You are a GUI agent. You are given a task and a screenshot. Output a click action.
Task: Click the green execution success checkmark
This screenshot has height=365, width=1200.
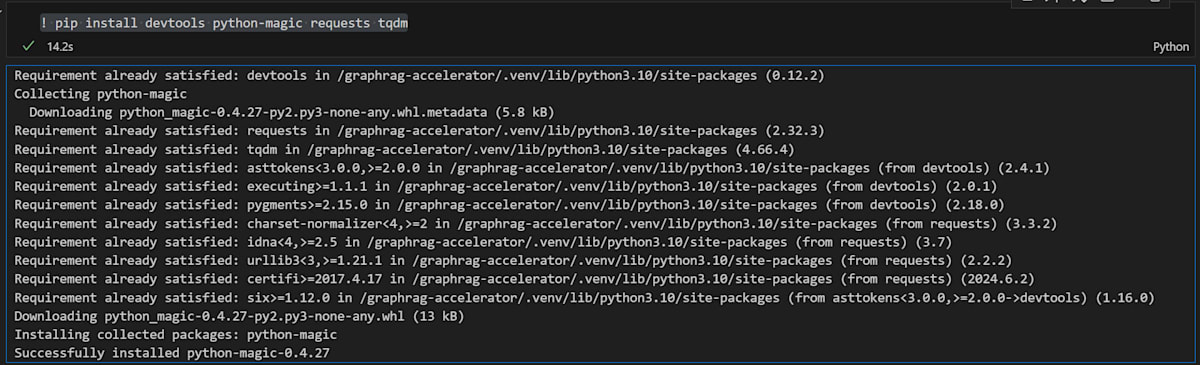coord(27,46)
